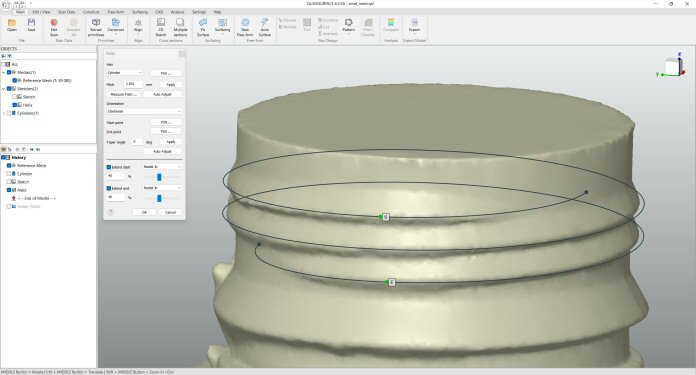Go to the Analysis tab

(x=178, y=12)
